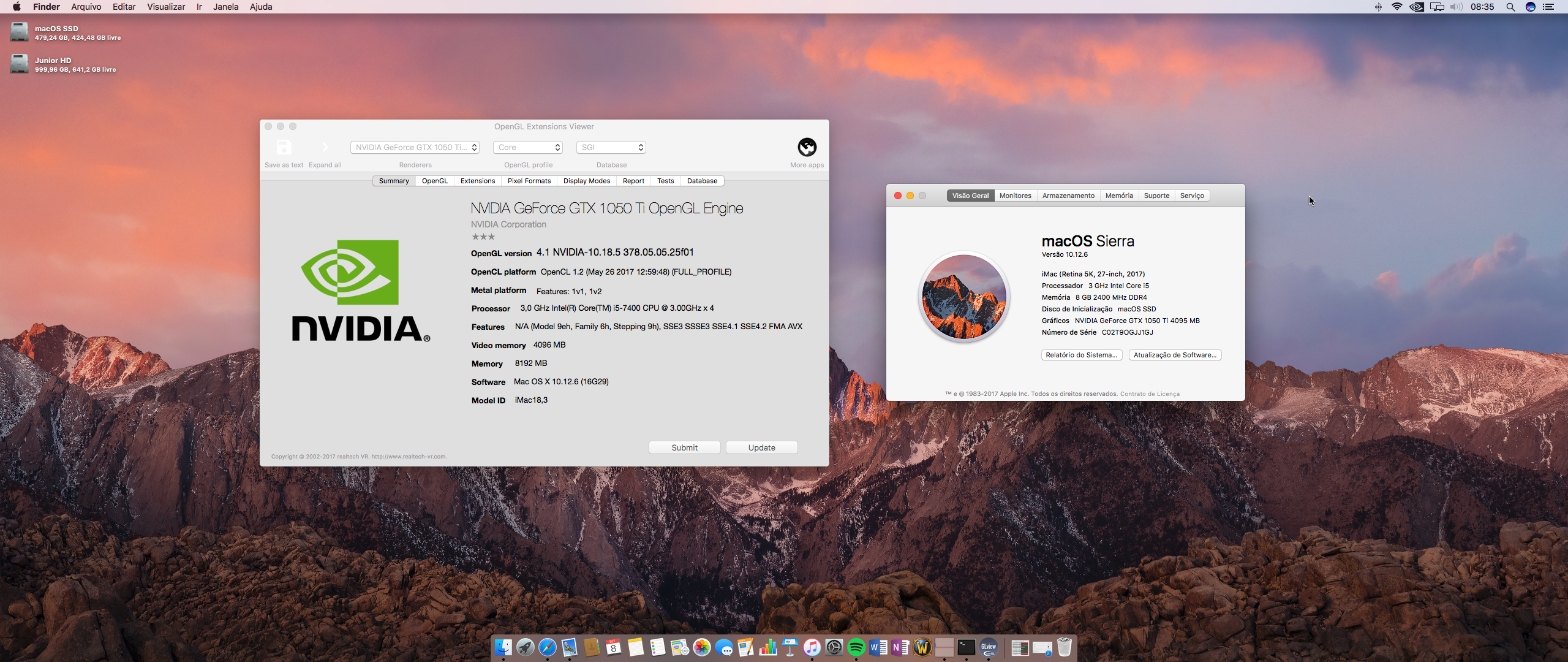Screen dimensions: 1568x662
Task: Open OneNote in the Dock
Action: 900,647
